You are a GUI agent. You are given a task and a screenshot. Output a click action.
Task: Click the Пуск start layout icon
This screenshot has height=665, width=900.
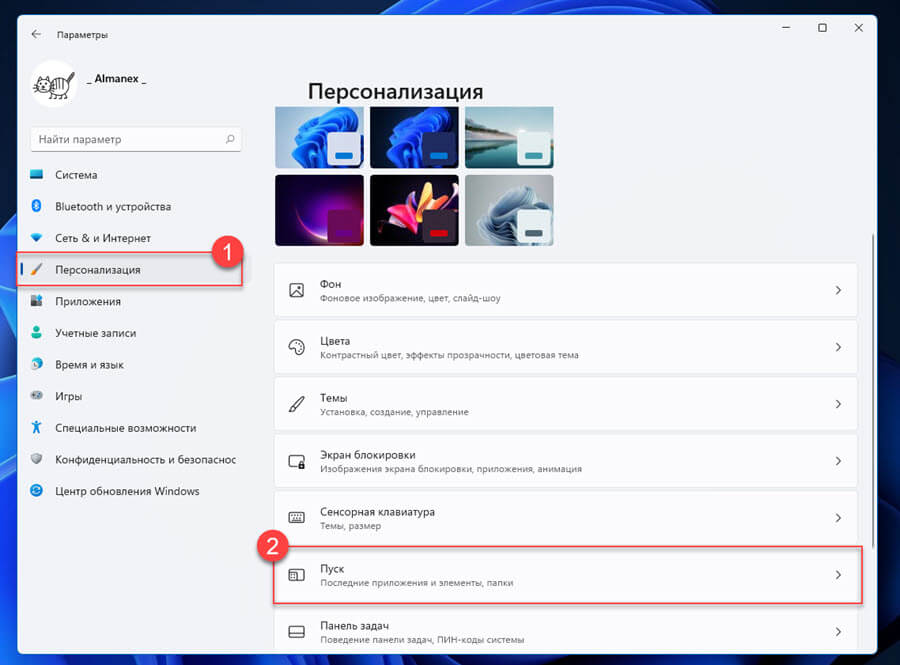pos(296,575)
